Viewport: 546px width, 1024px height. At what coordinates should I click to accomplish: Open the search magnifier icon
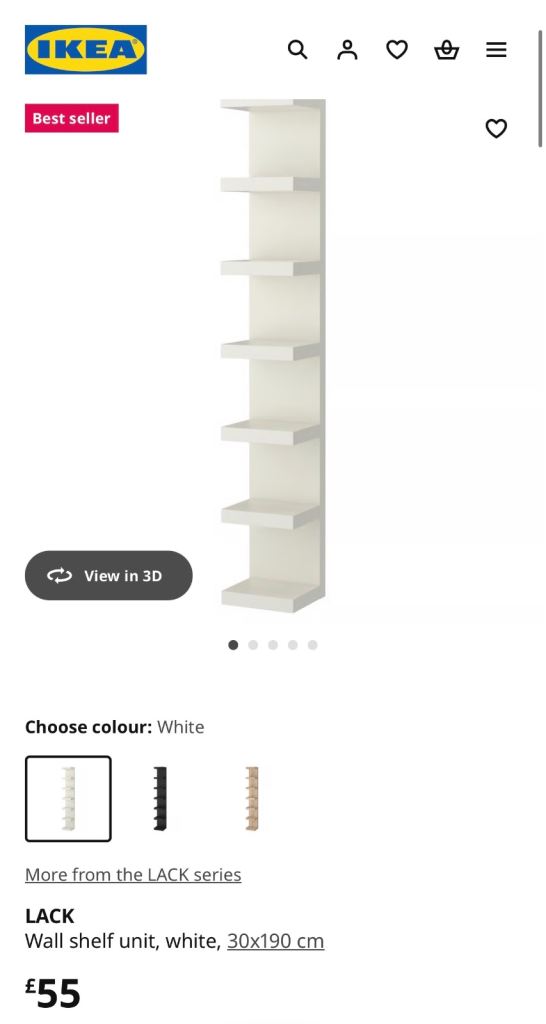[x=297, y=50]
